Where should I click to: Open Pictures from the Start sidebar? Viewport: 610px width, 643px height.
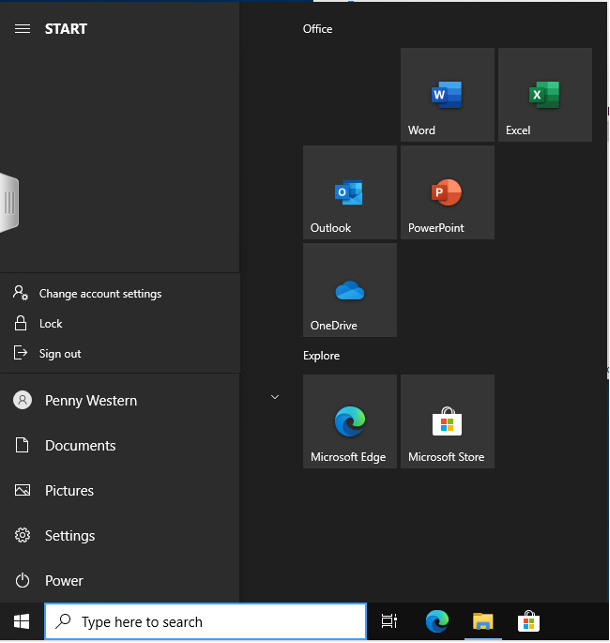point(69,491)
